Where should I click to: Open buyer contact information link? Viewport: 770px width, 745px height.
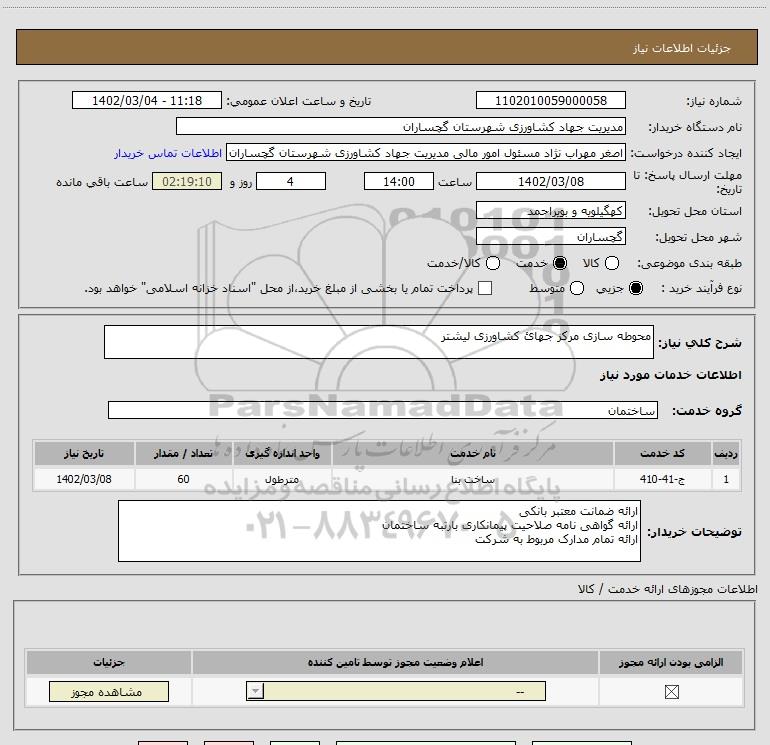click(168, 154)
